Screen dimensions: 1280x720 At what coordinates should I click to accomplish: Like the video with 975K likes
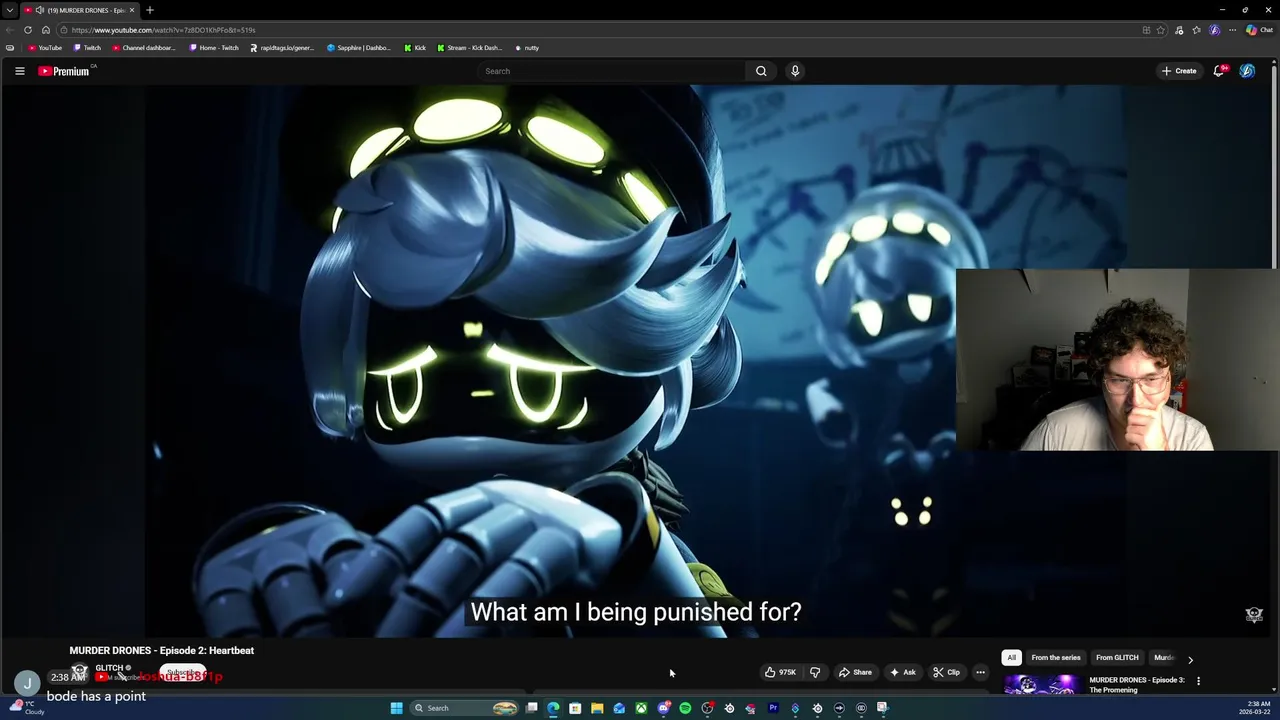[x=780, y=672]
